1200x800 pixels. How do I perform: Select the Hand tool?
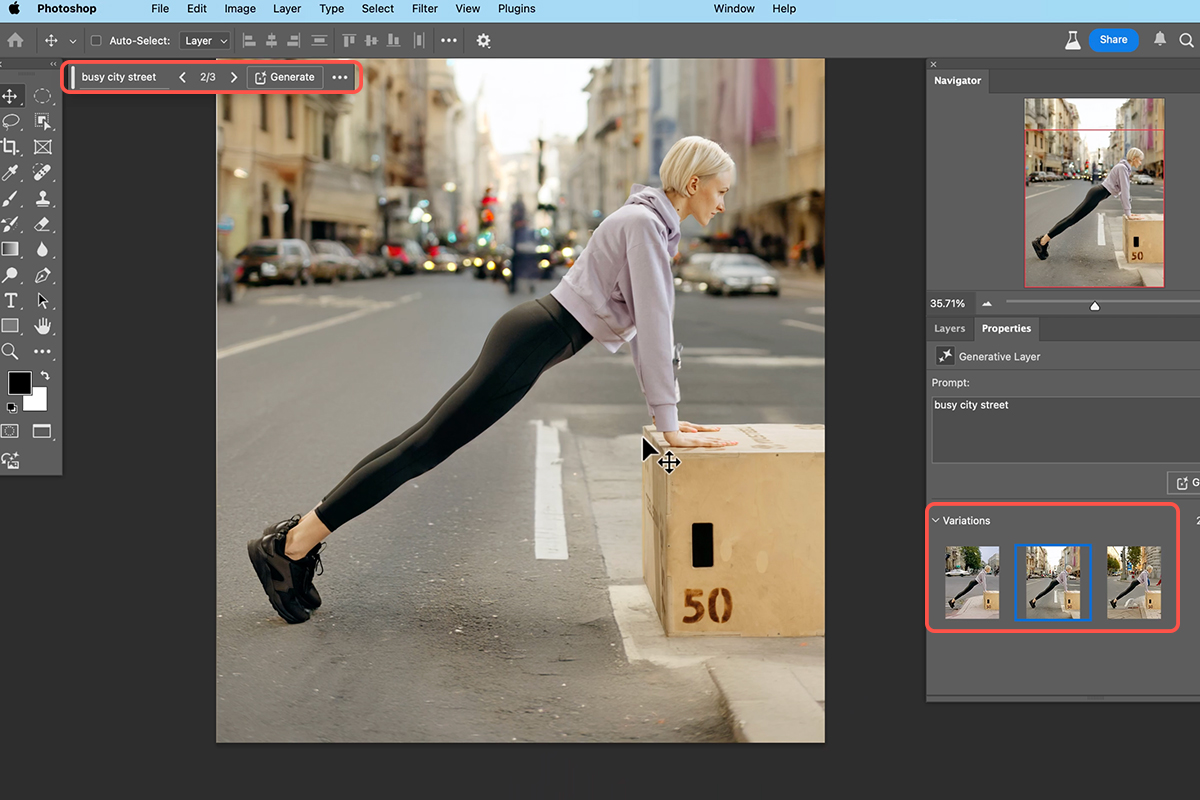pos(42,325)
